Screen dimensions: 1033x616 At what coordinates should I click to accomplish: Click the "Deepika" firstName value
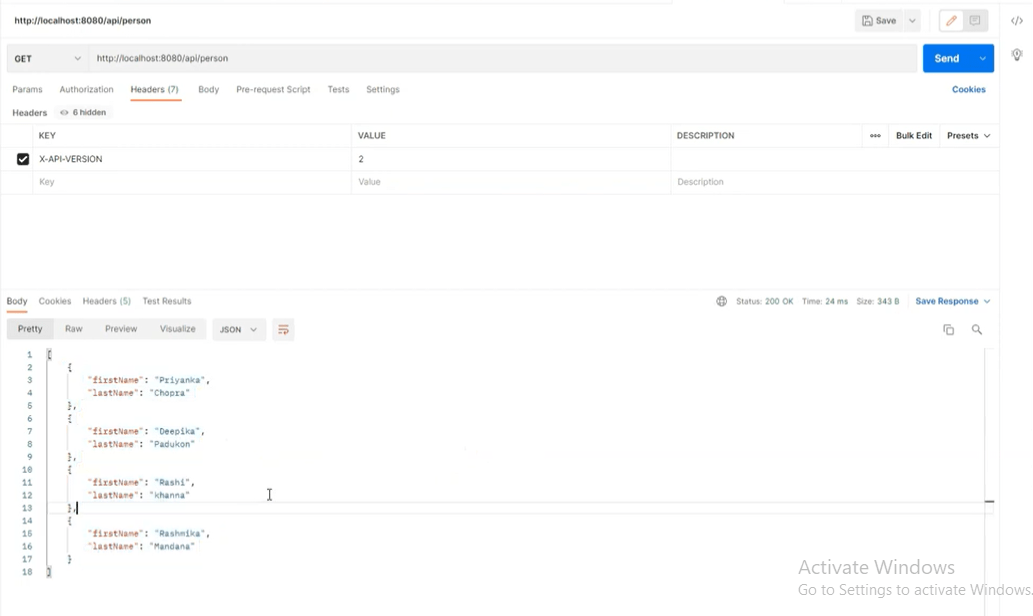tap(177, 432)
